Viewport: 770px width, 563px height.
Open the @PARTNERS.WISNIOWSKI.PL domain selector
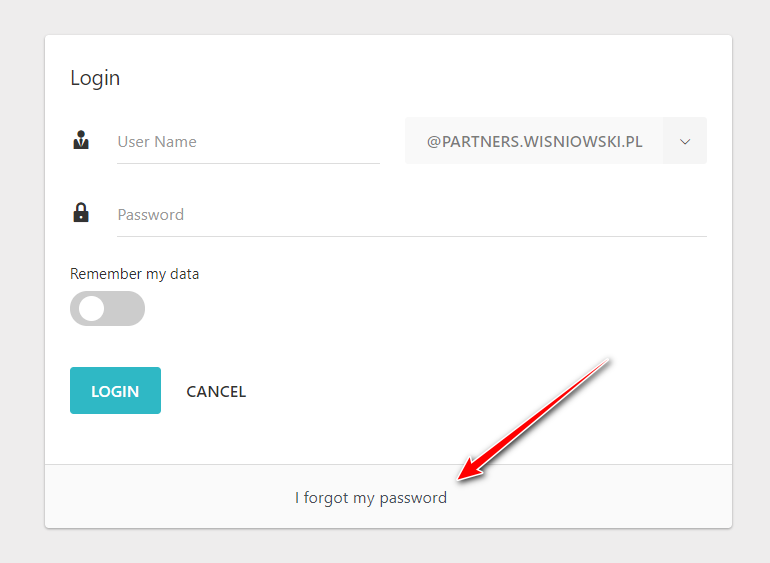(x=534, y=141)
